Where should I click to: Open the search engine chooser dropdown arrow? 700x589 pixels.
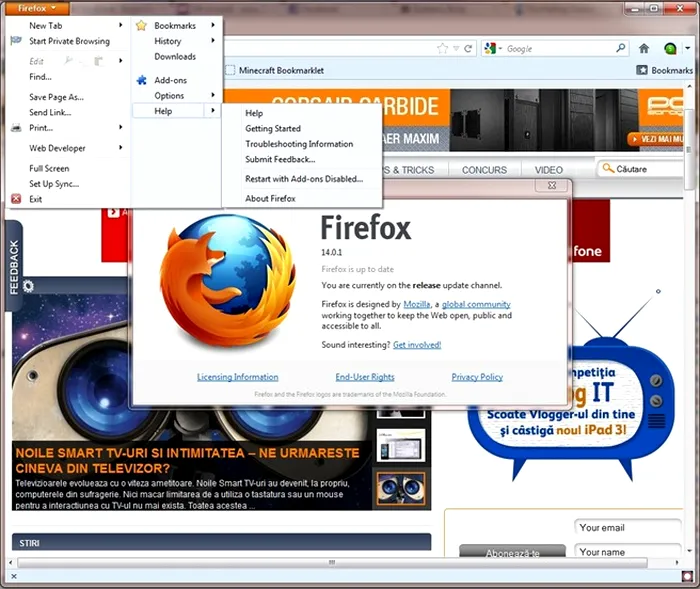500,48
